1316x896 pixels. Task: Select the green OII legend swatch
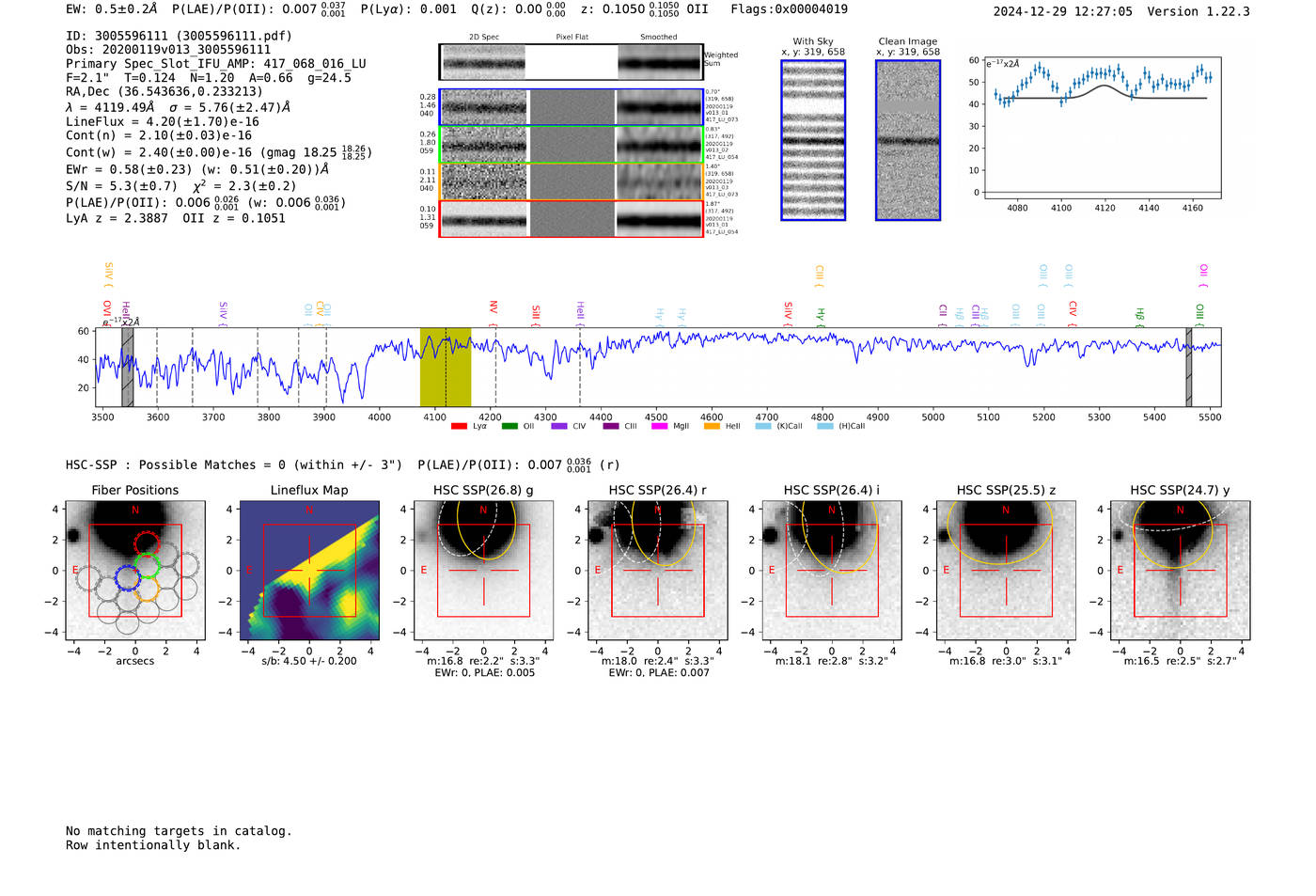(x=509, y=426)
